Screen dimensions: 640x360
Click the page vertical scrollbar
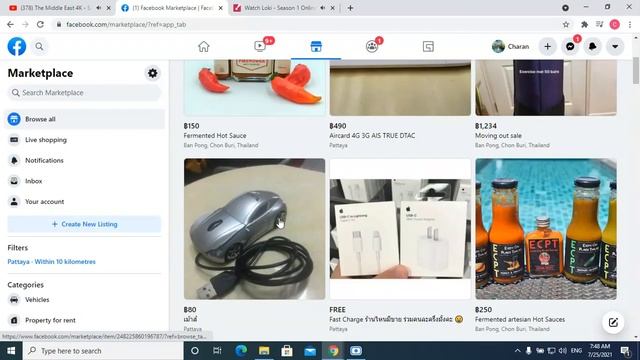636,70
